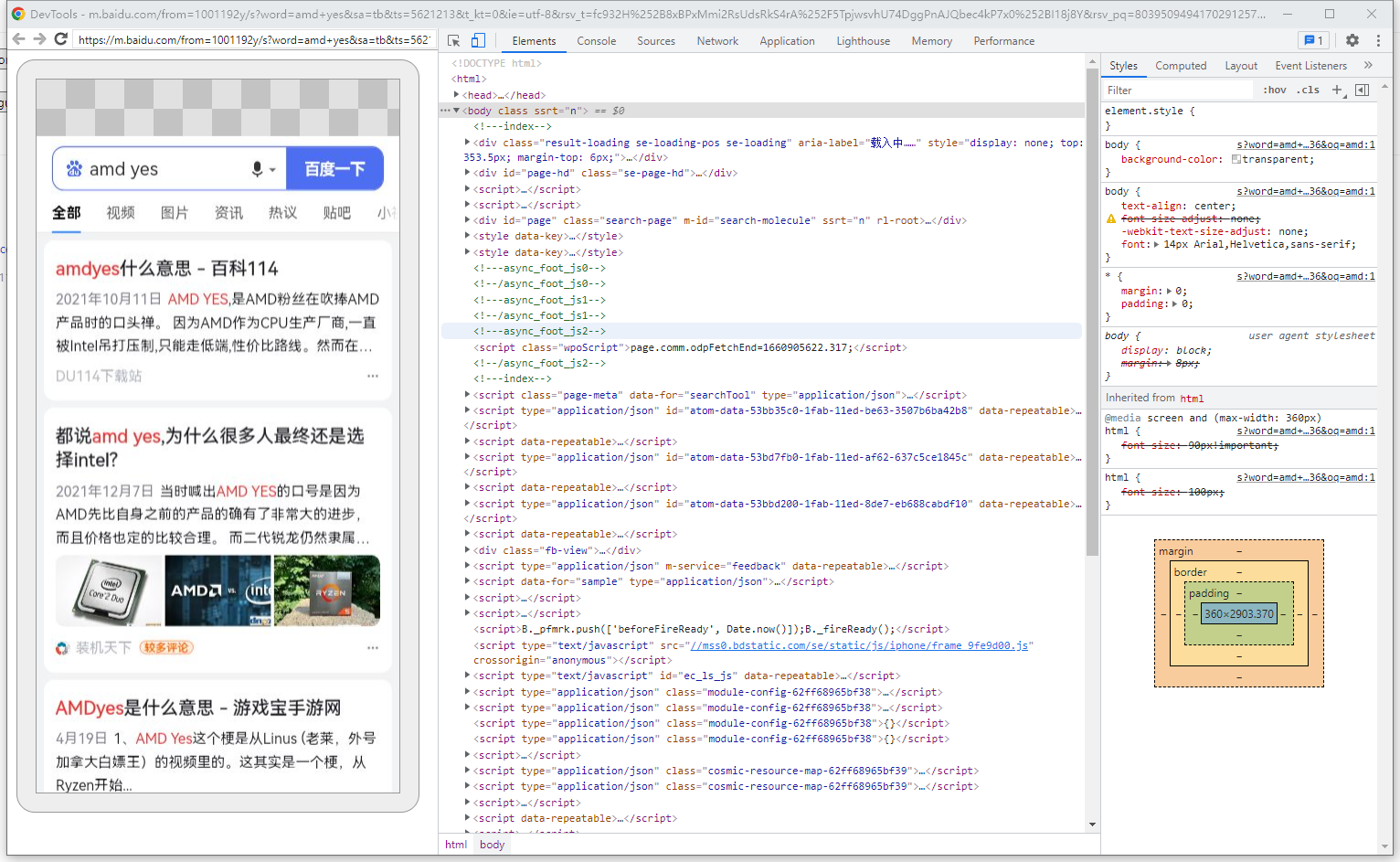Expand the div id=page search-page node
1400x862 pixels.
(467, 219)
